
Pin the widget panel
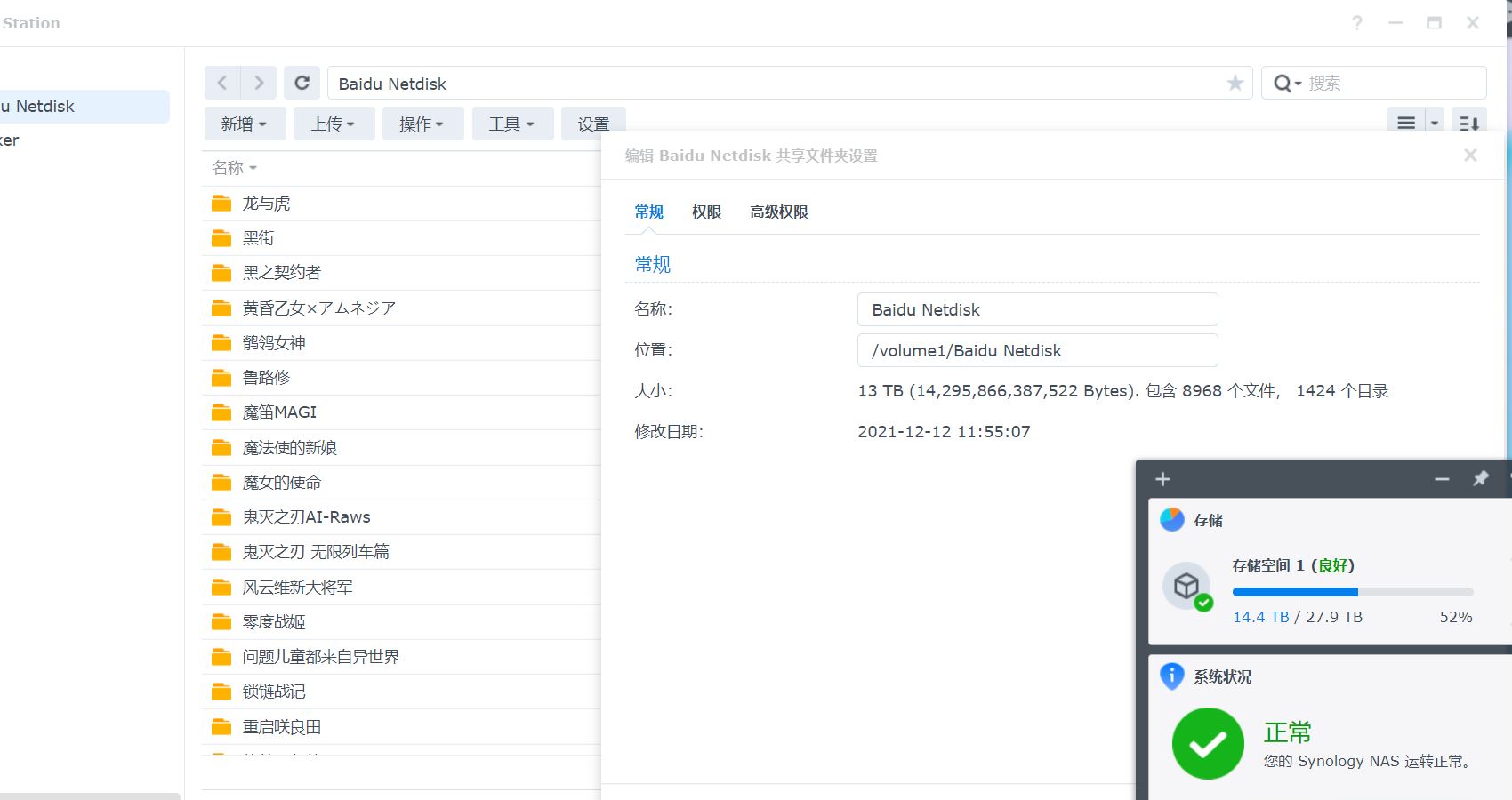tap(1481, 479)
